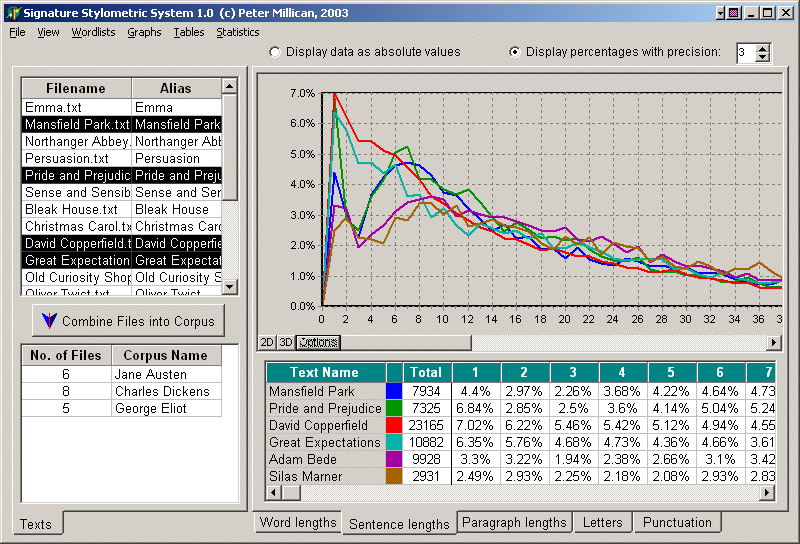This screenshot has height=544, width=800.
Task: Click No. of Files column header
Action: (x=66, y=355)
